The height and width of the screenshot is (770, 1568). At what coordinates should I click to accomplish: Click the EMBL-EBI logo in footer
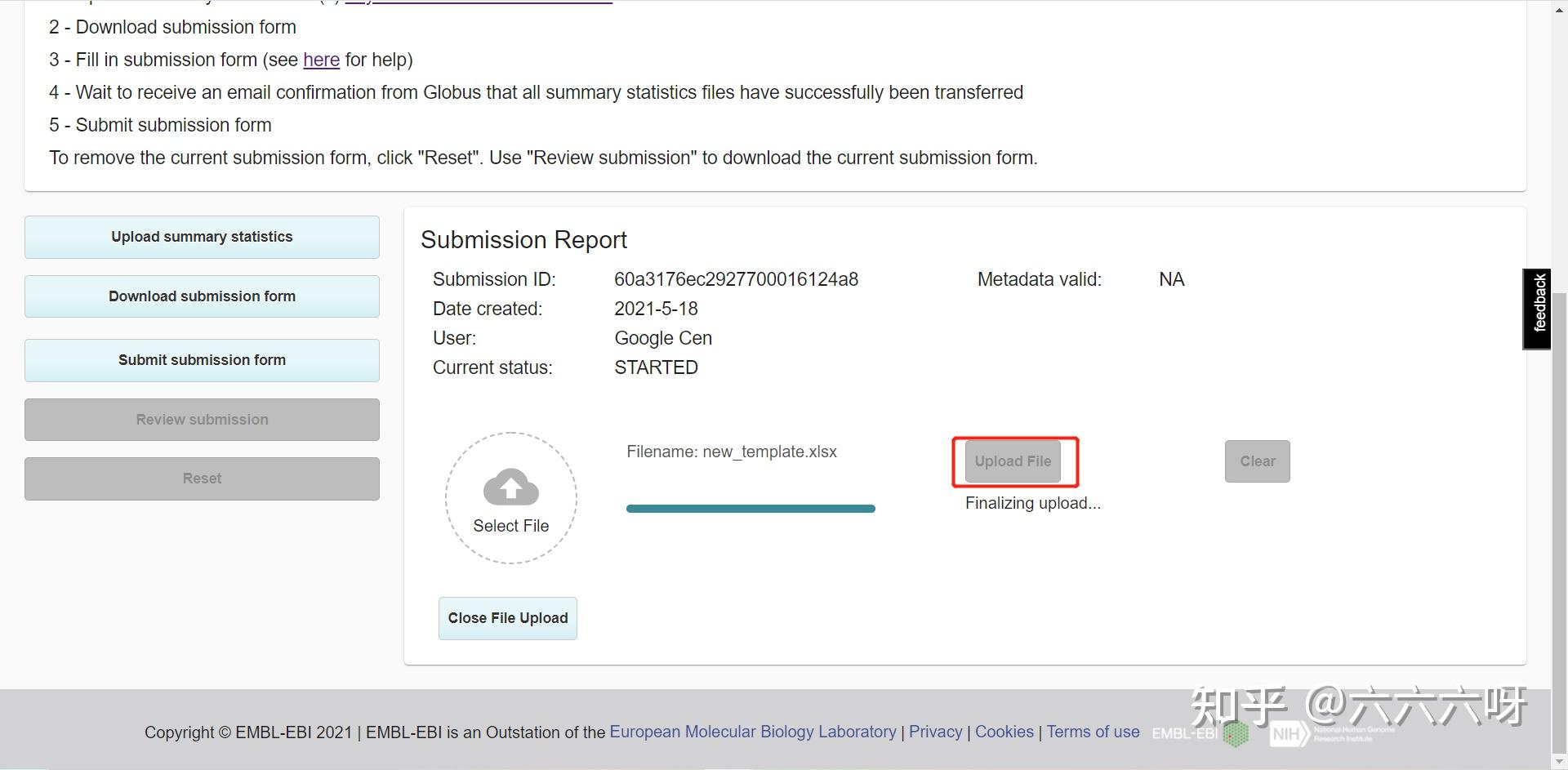pos(1200,732)
